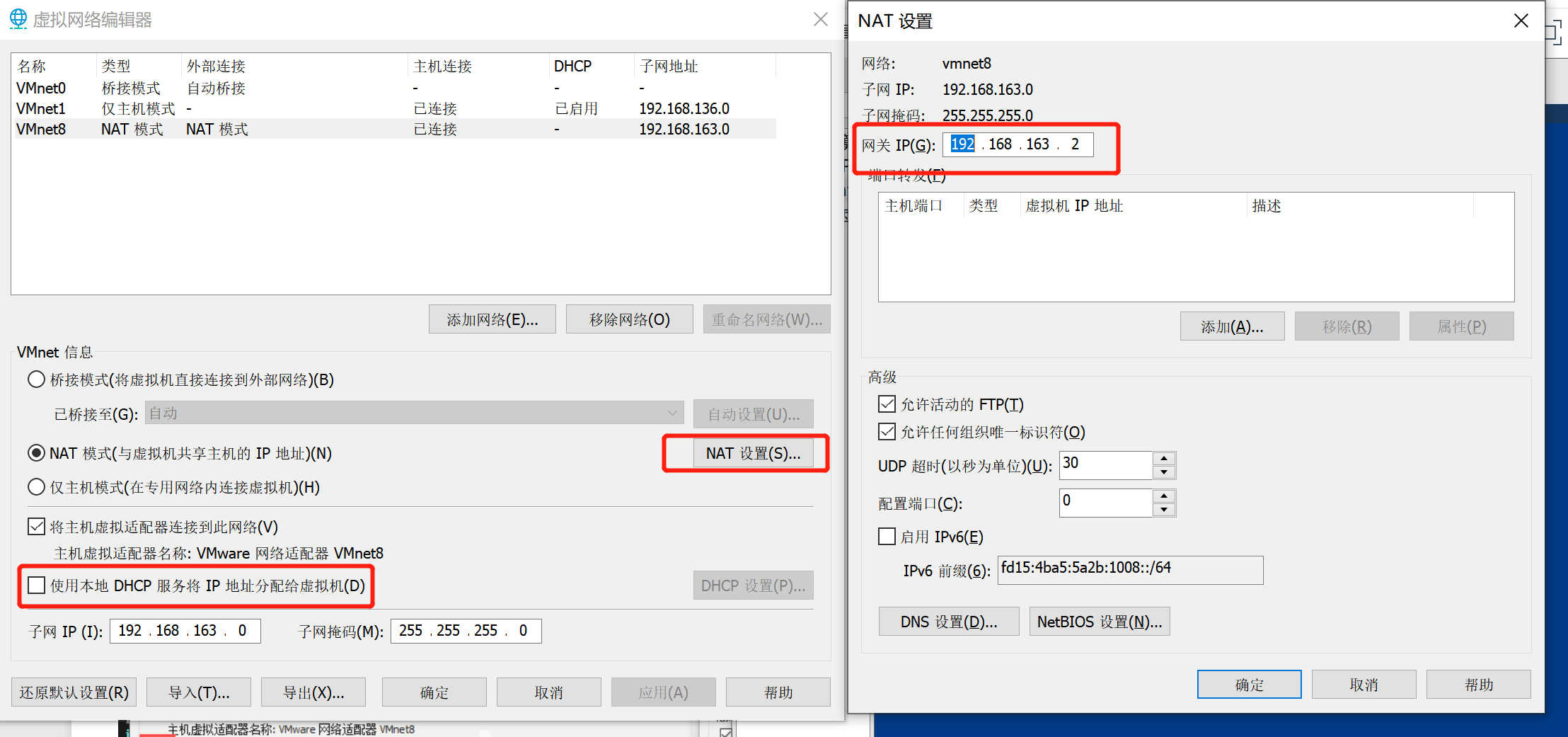Viewport: 1568px width, 737px height.
Task: Click the 虚拟机 IP 地址 column header
Action: [x=1134, y=205]
